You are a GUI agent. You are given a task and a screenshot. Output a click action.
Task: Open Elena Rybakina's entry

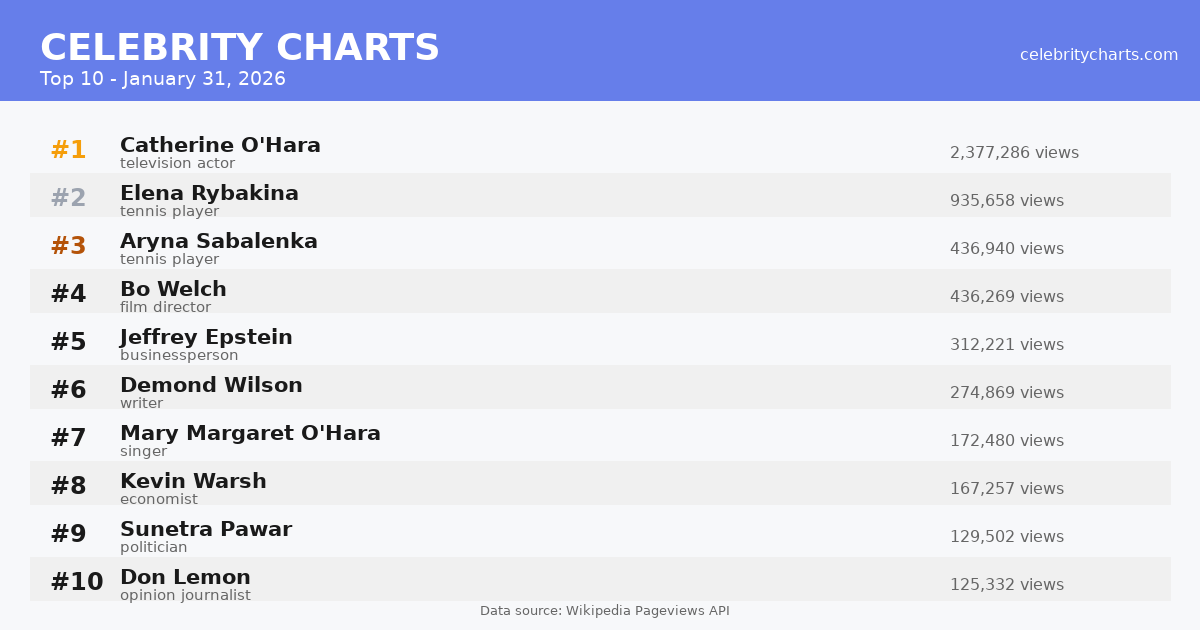(x=209, y=194)
